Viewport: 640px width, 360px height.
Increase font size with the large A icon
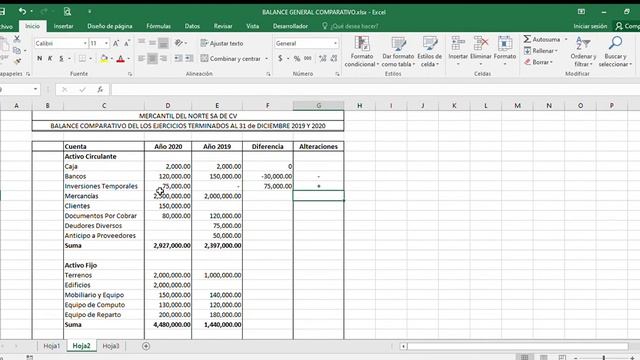point(116,43)
